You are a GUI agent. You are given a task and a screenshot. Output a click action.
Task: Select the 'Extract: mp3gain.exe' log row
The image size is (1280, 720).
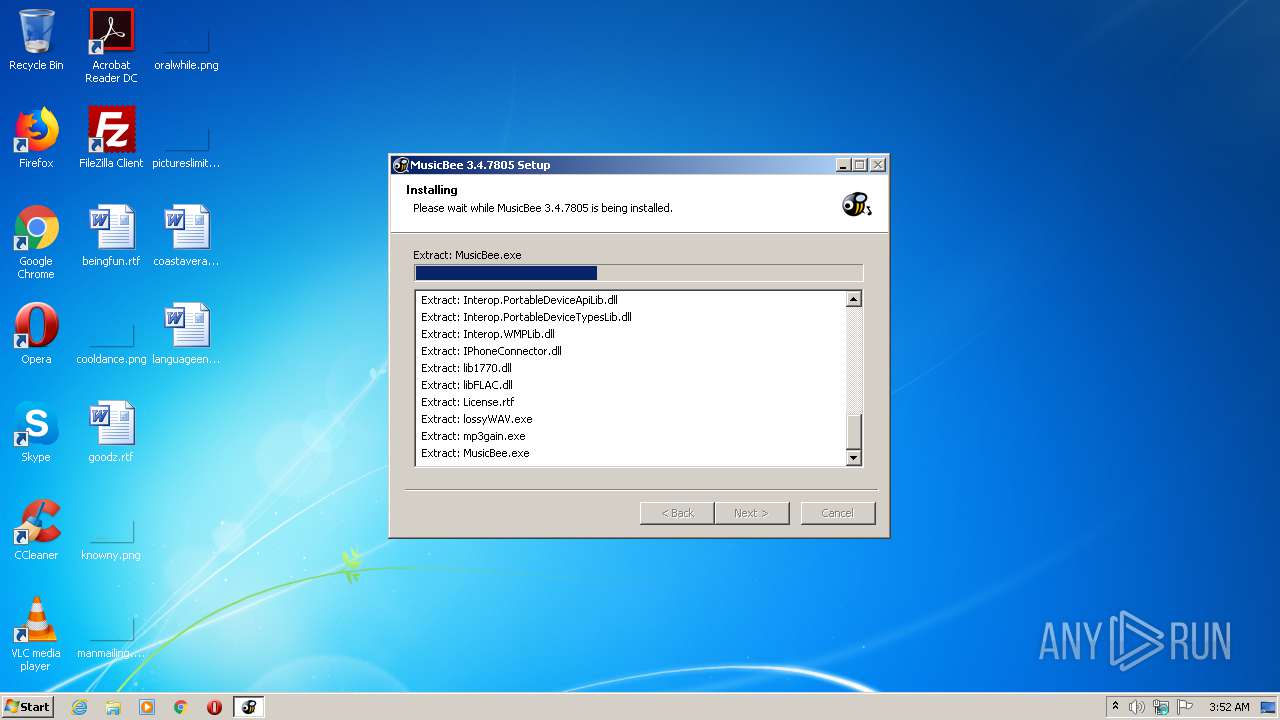630,436
